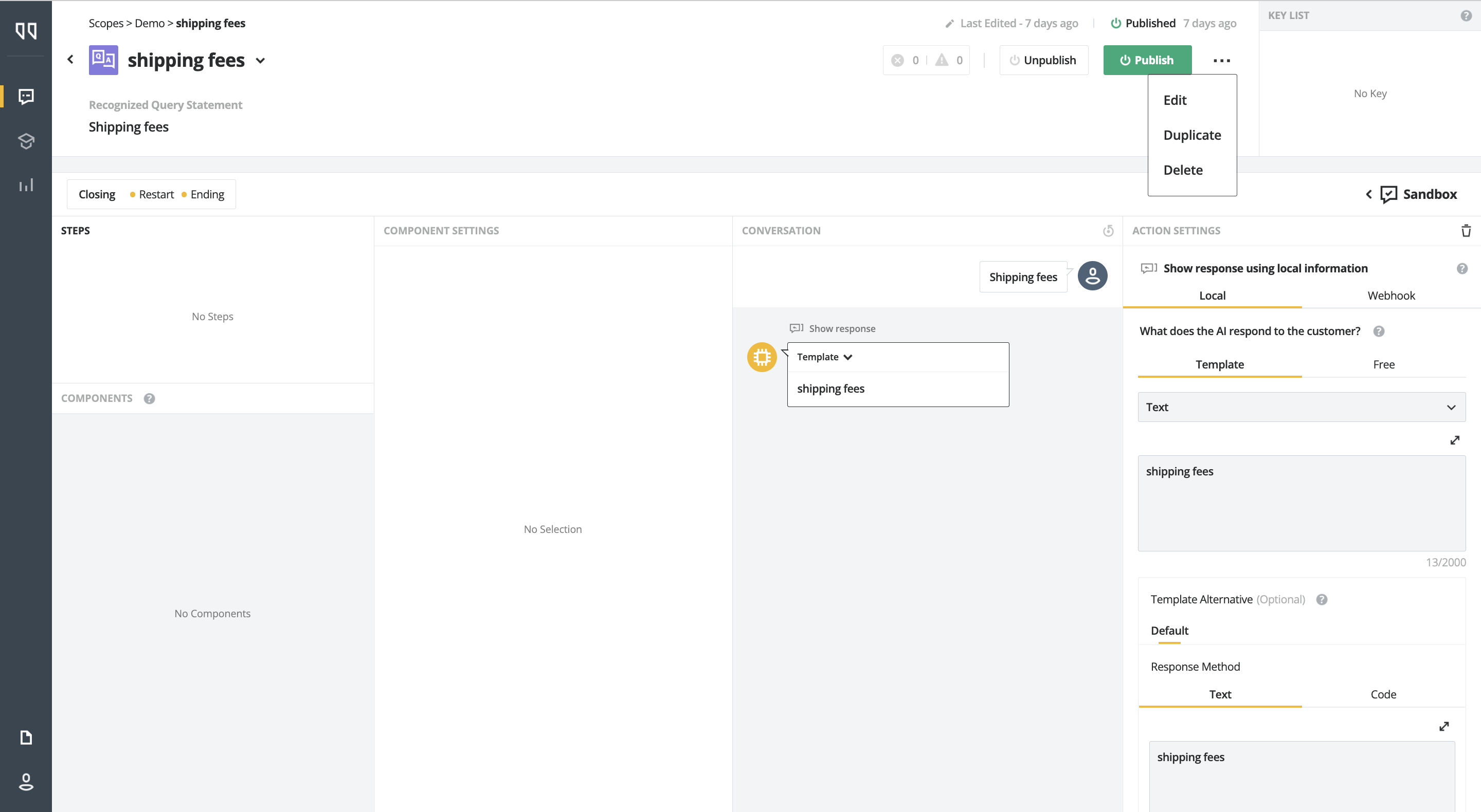Open the training graduation-cap icon in sidebar
This screenshot has width=1481, height=812.
click(x=26, y=141)
